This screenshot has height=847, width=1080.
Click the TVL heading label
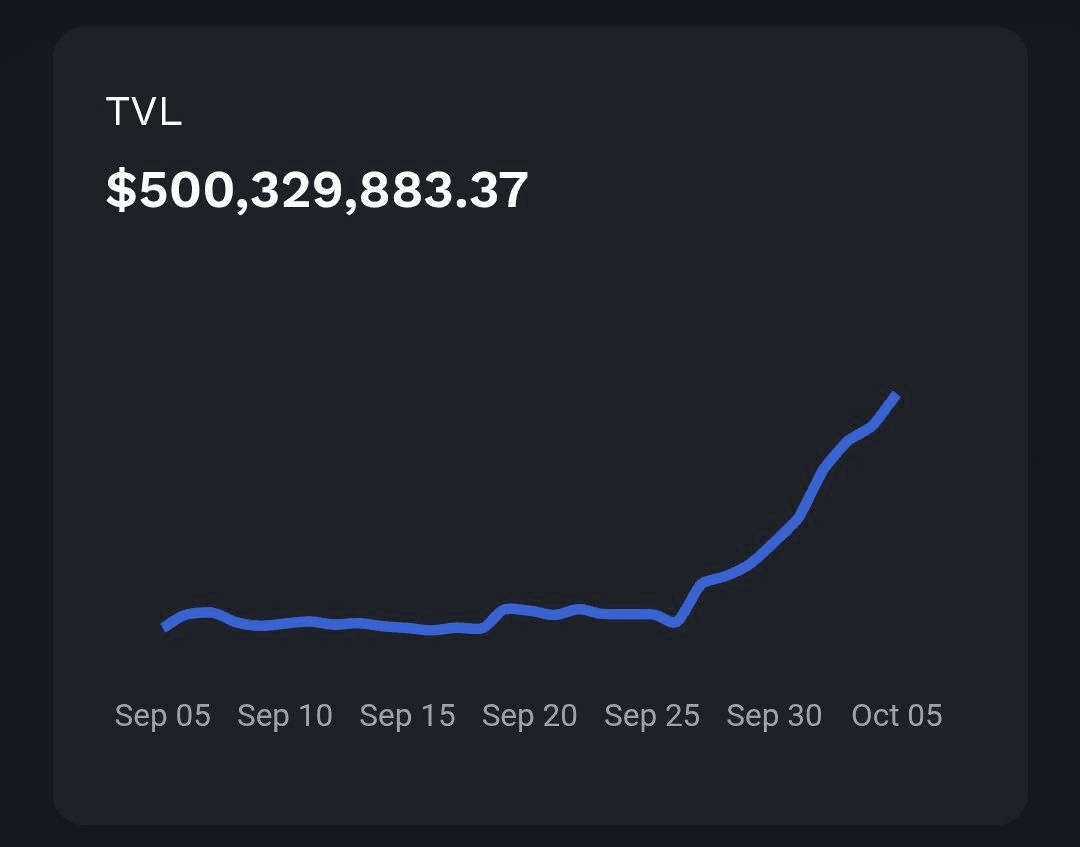[x=144, y=112]
